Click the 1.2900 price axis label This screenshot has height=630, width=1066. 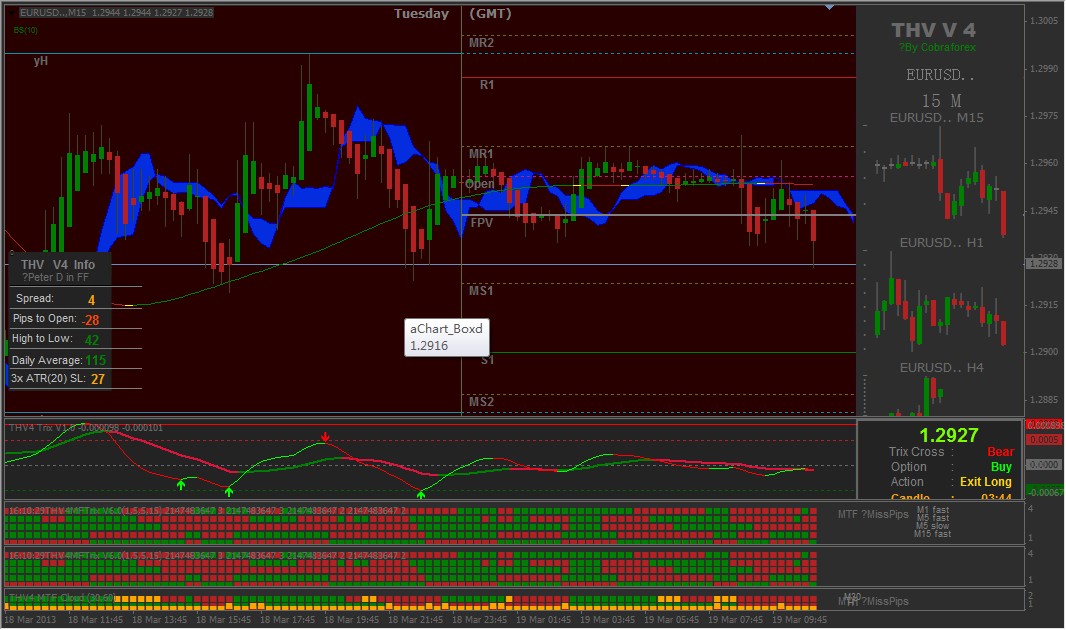pyautogui.click(x=1044, y=352)
